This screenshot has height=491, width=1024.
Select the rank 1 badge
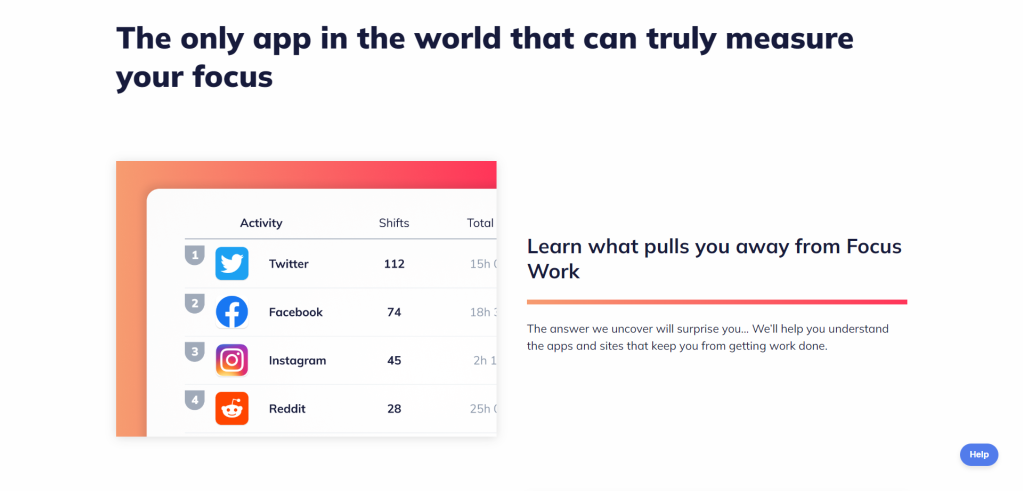[195, 255]
